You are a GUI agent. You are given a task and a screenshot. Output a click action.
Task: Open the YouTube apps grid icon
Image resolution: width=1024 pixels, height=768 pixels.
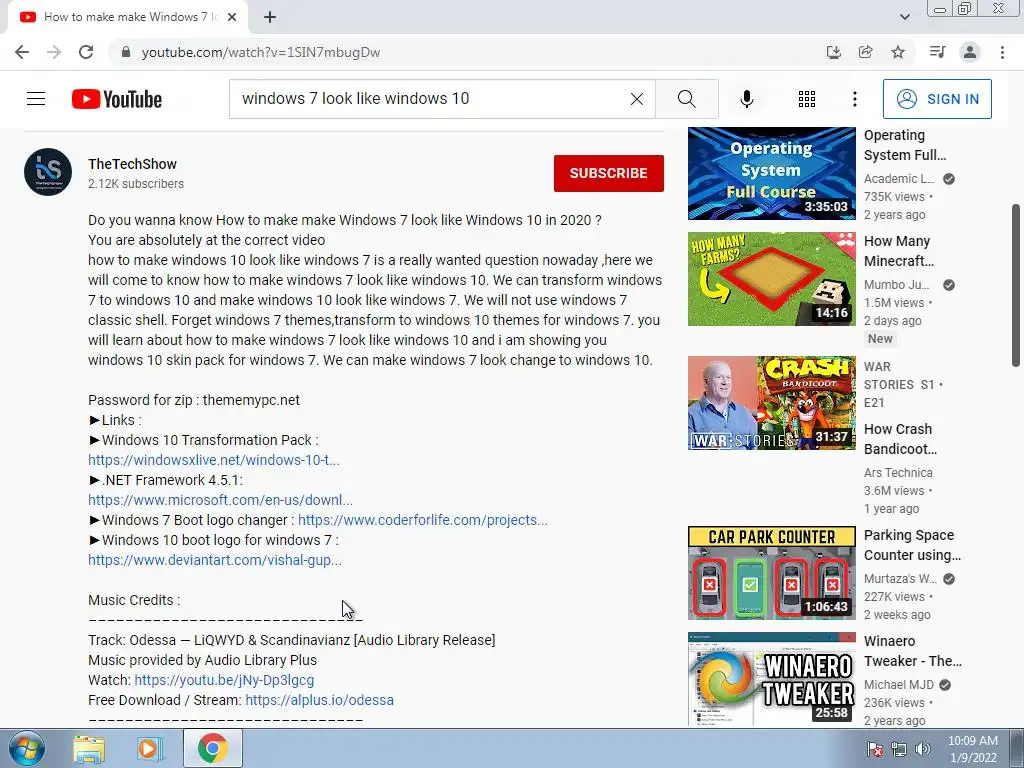pos(807,99)
